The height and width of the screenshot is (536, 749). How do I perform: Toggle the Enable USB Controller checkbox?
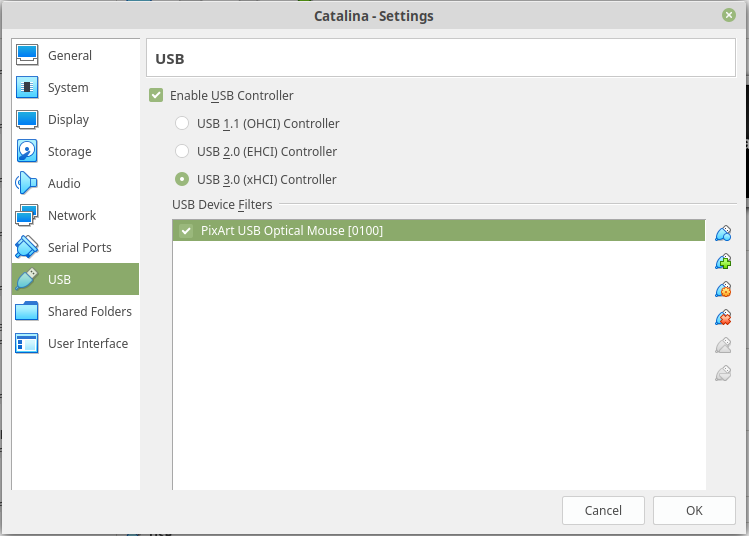[156, 96]
